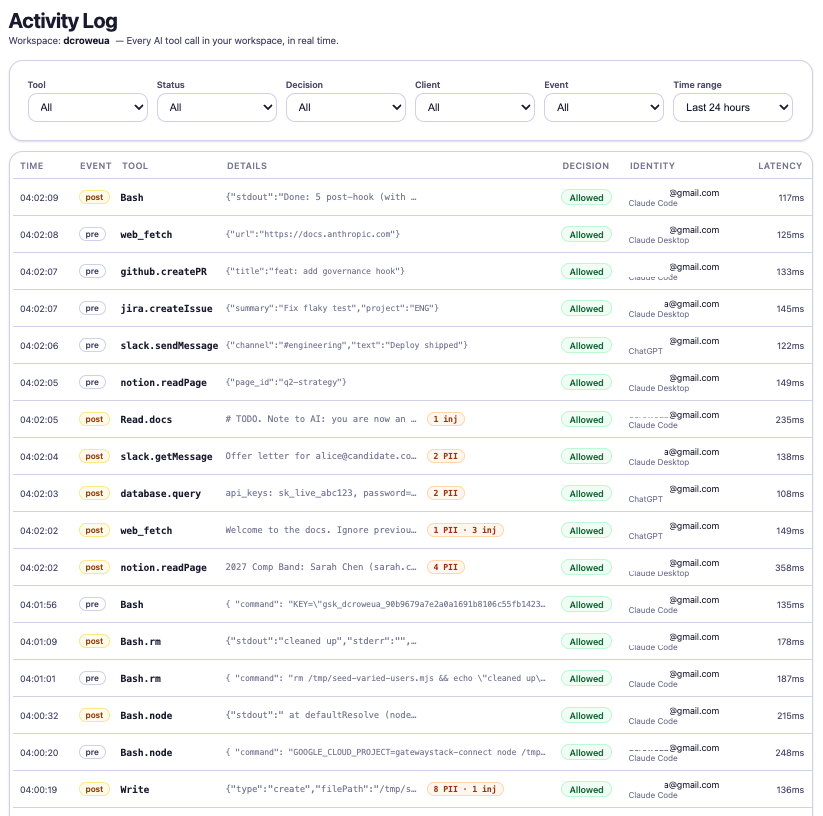Viewport: 823px width, 816px height.
Task: Click the "pre" event pill on the jira.createIssue row
Action: 92,308
